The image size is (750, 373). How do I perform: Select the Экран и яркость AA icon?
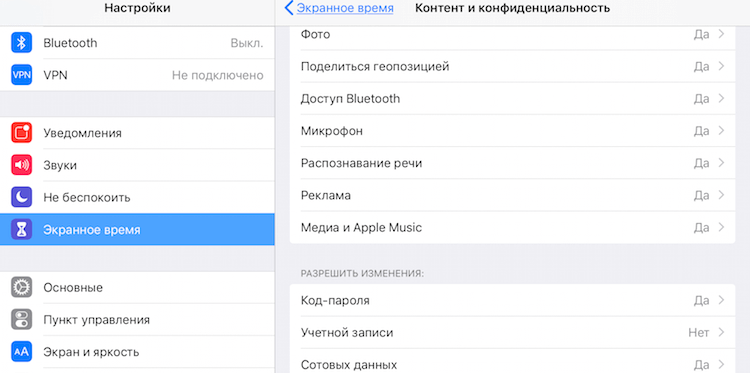22,352
